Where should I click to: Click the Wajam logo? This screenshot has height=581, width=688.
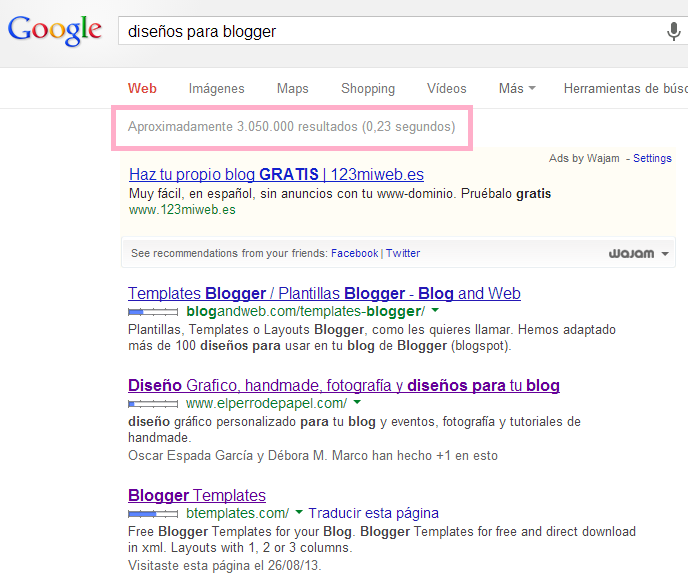[x=631, y=254]
